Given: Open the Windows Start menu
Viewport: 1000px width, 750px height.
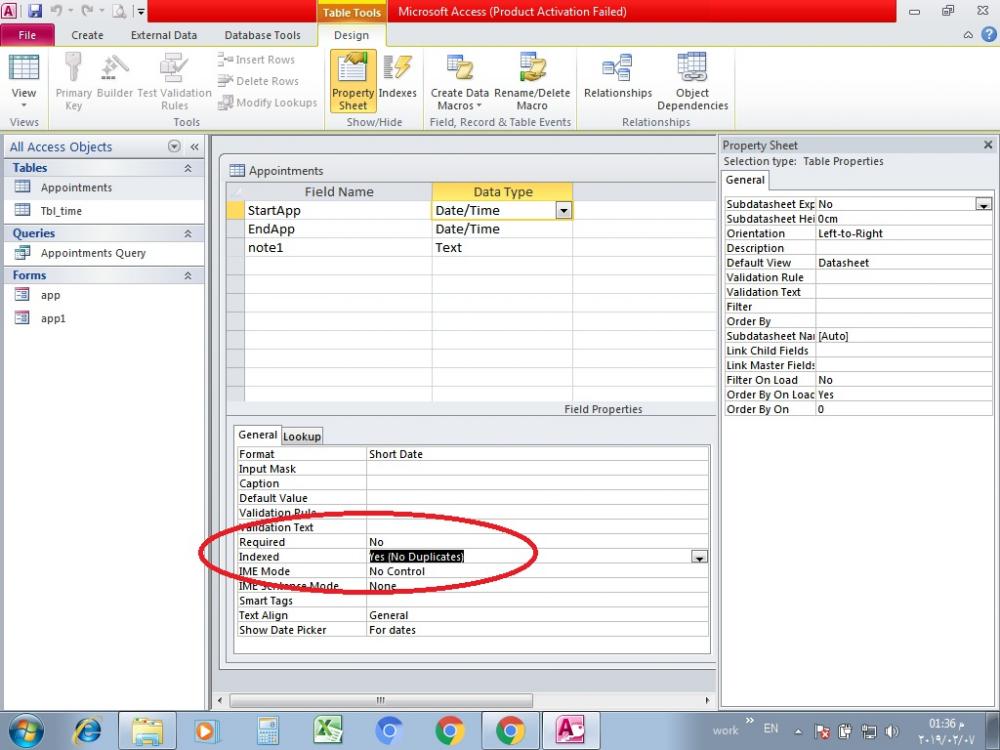Looking at the screenshot, I should click(26, 731).
